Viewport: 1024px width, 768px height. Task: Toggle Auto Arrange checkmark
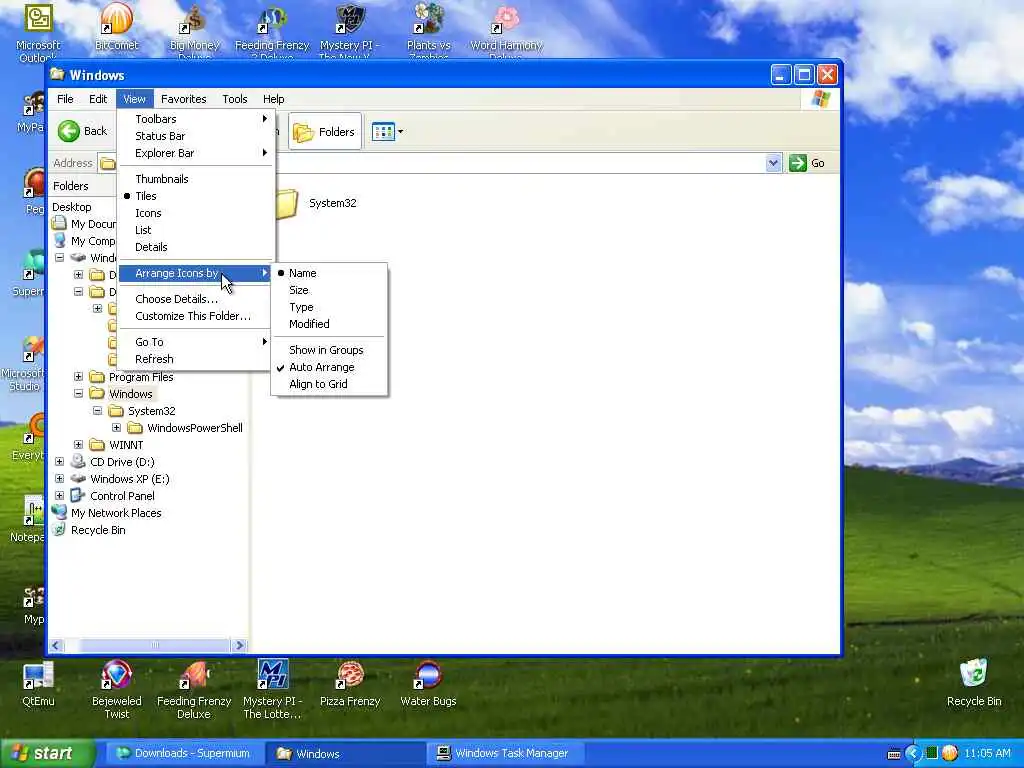(x=329, y=367)
